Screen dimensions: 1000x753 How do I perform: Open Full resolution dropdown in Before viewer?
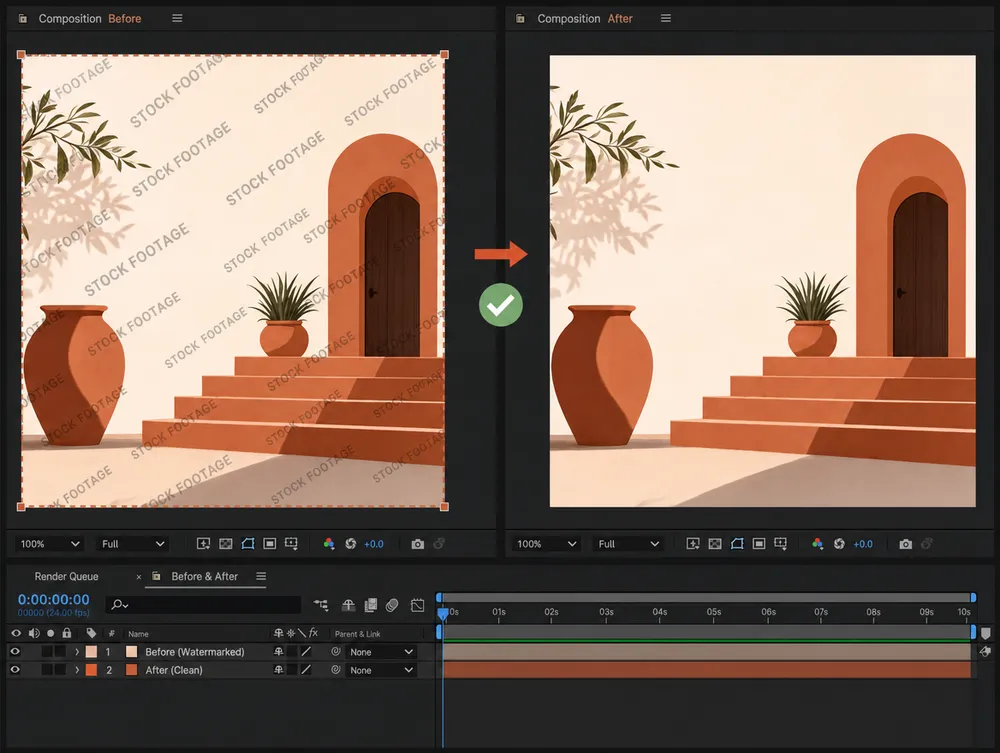point(133,544)
